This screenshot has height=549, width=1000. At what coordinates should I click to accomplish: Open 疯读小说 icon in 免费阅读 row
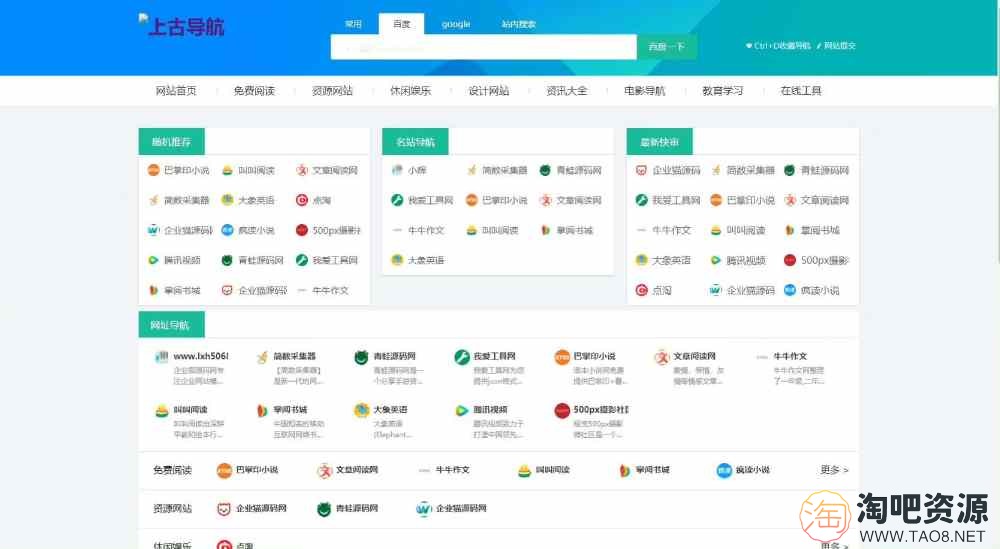[x=724, y=471]
